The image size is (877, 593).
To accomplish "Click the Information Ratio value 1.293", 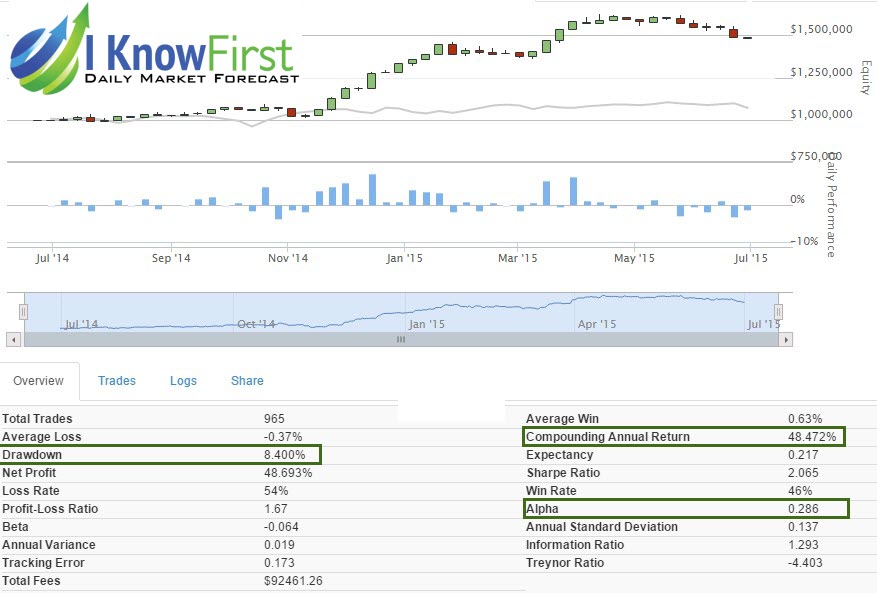I will click(803, 545).
